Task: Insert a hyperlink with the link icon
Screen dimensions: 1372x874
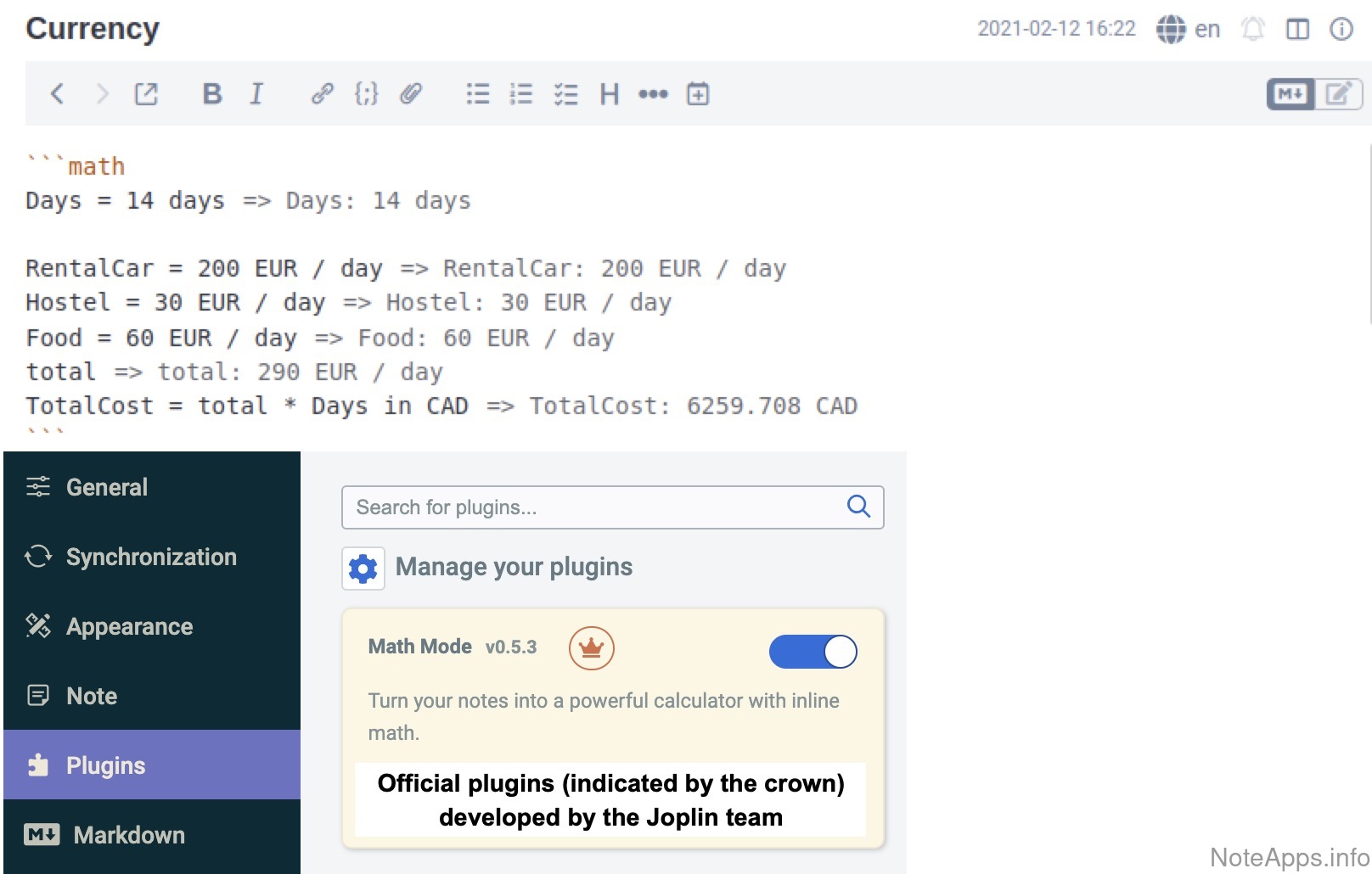Action: click(322, 93)
